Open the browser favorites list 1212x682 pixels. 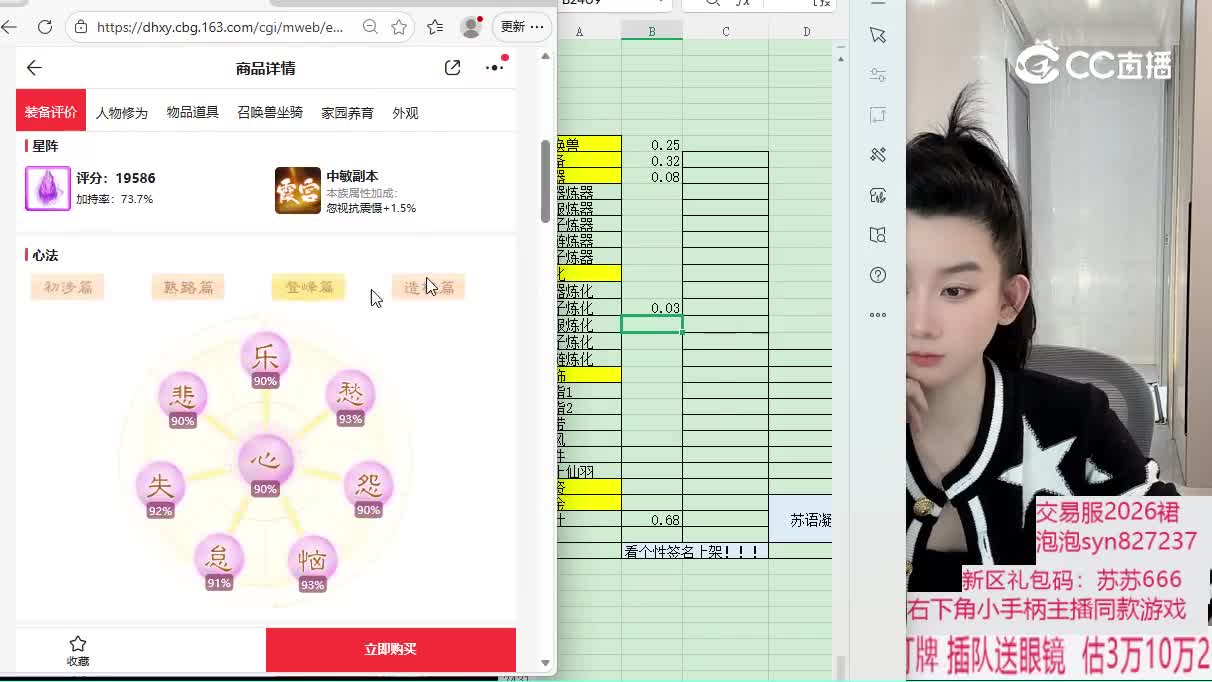tap(435, 27)
